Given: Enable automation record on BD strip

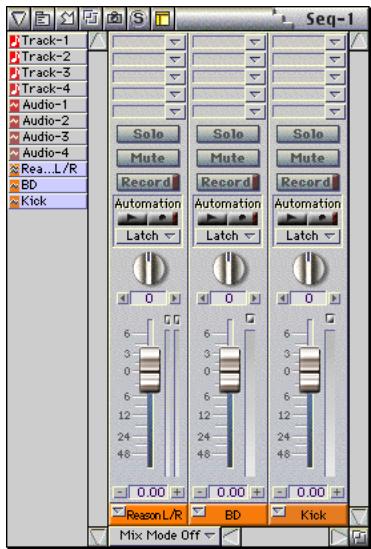Looking at the screenshot, I should [x=243, y=219].
